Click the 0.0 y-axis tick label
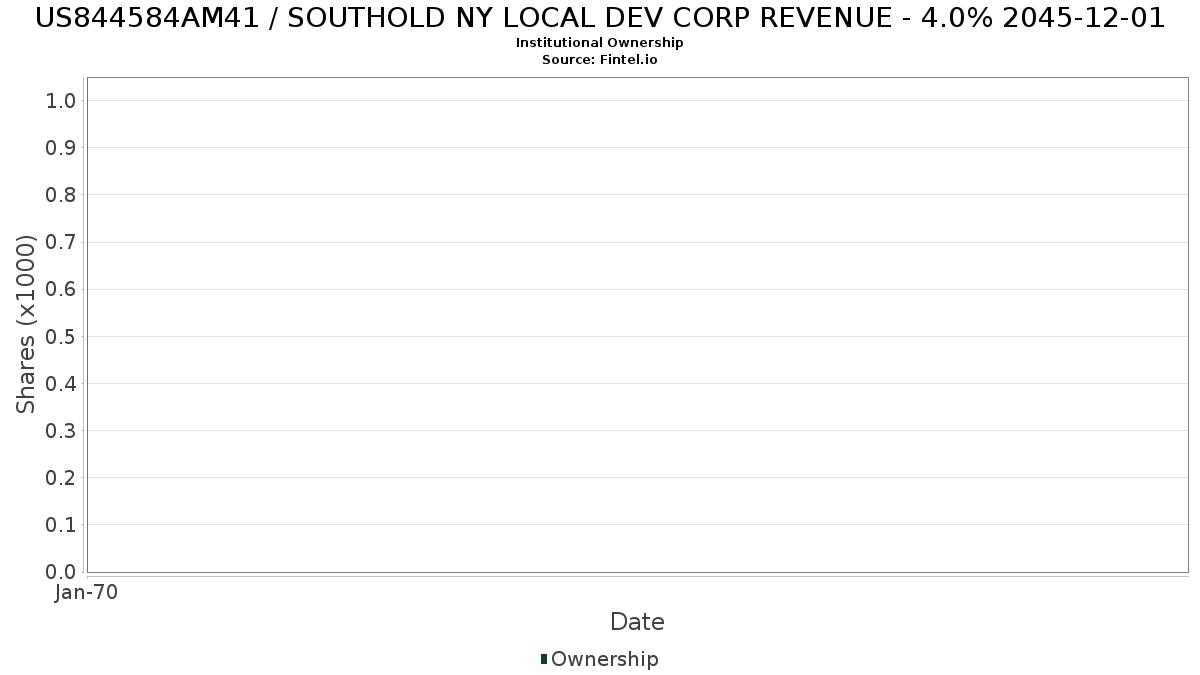1200x675 pixels. pyautogui.click(x=61, y=571)
